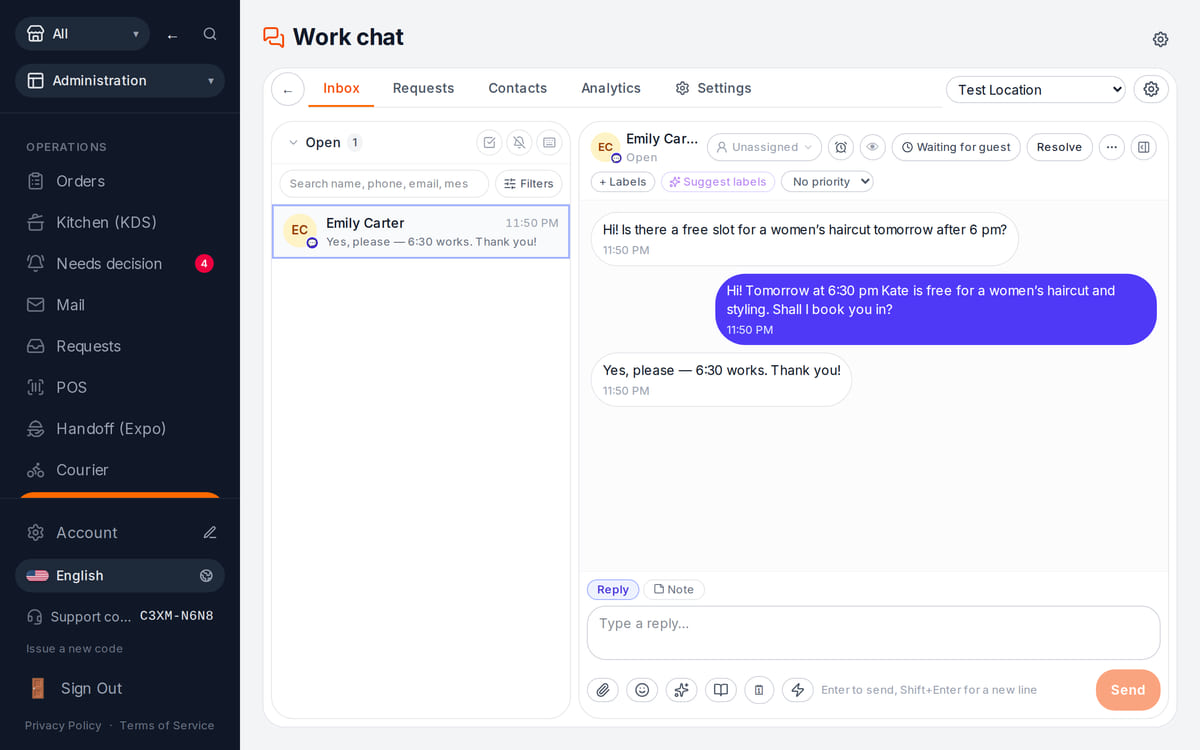The width and height of the screenshot is (1200, 750).
Task: Open the emoji picker
Action: click(642, 690)
